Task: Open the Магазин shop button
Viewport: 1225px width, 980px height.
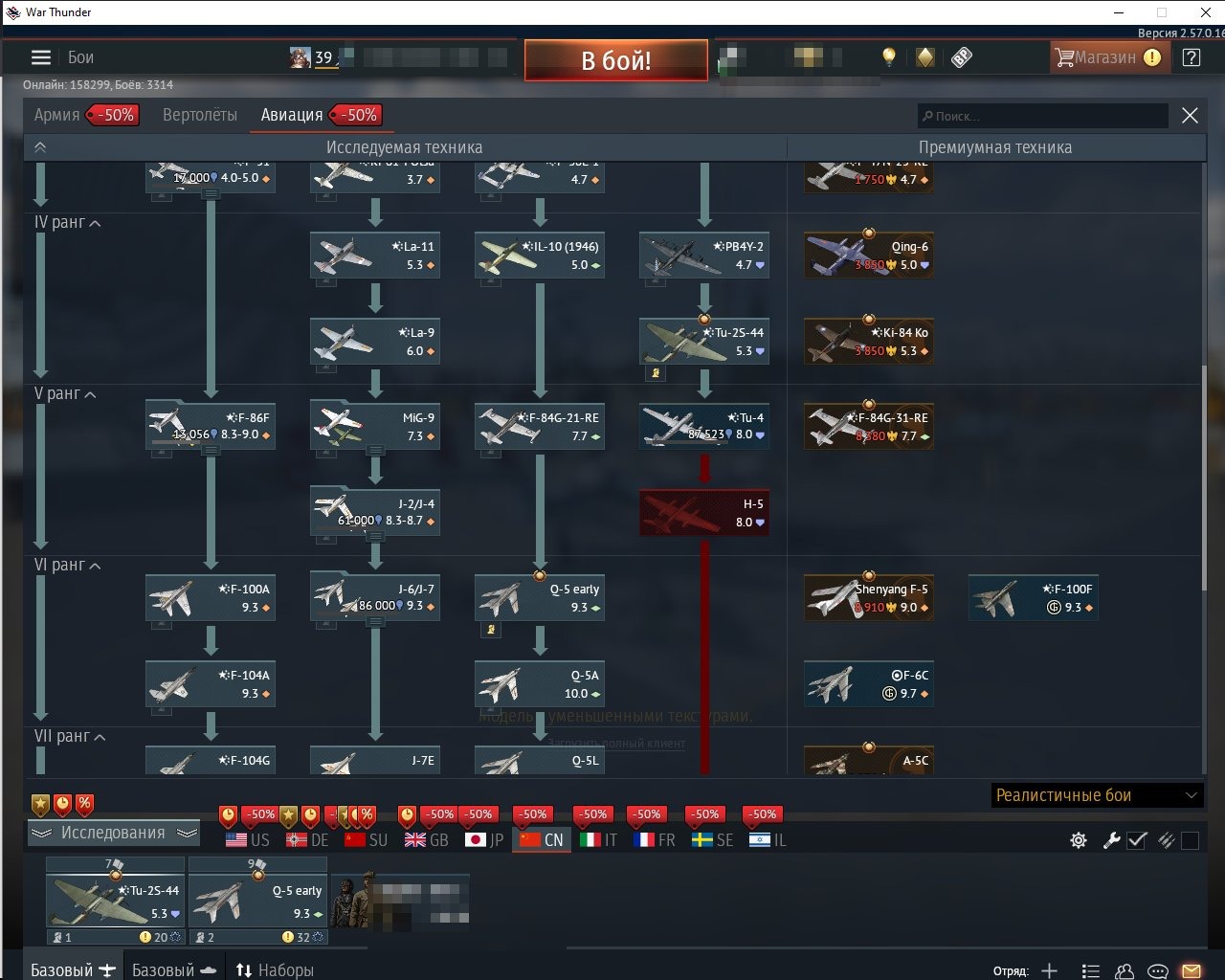Action: pos(1108,57)
